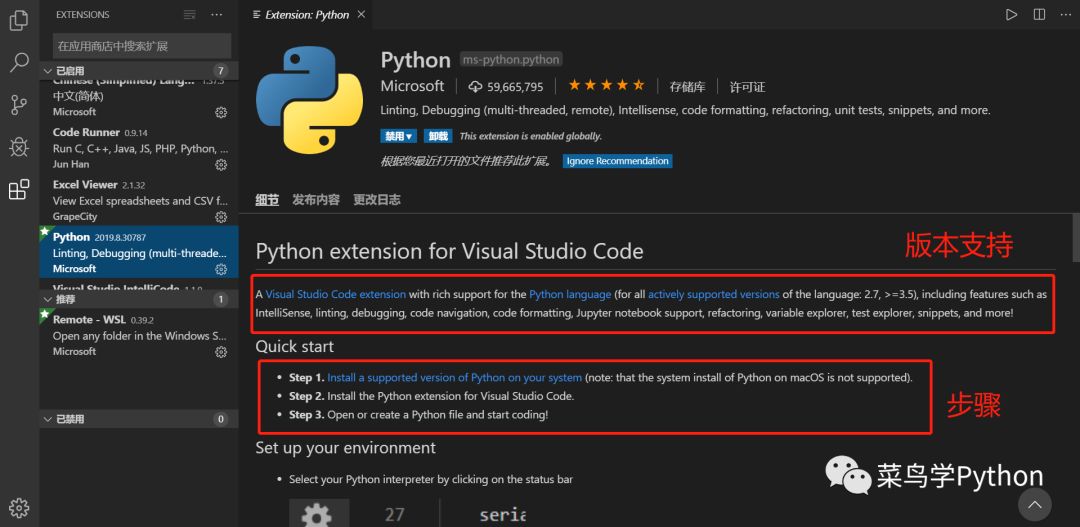Image resolution: width=1080 pixels, height=527 pixels.
Task: Click the clear extensions input list icon
Action: [189, 14]
